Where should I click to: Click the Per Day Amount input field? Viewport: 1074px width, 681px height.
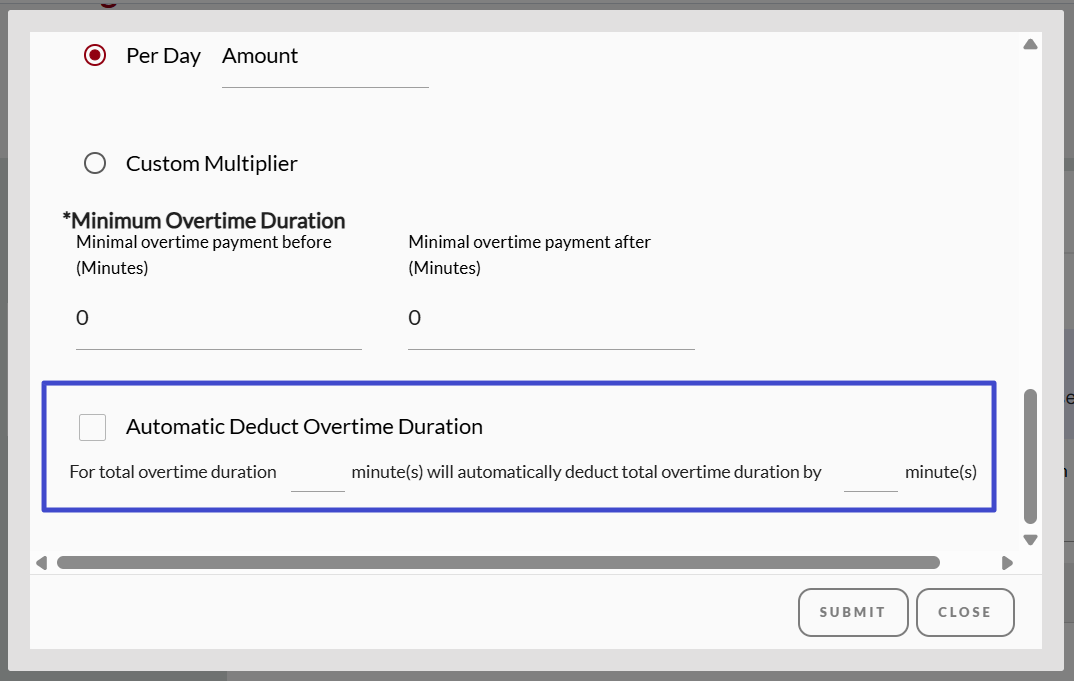(x=325, y=72)
